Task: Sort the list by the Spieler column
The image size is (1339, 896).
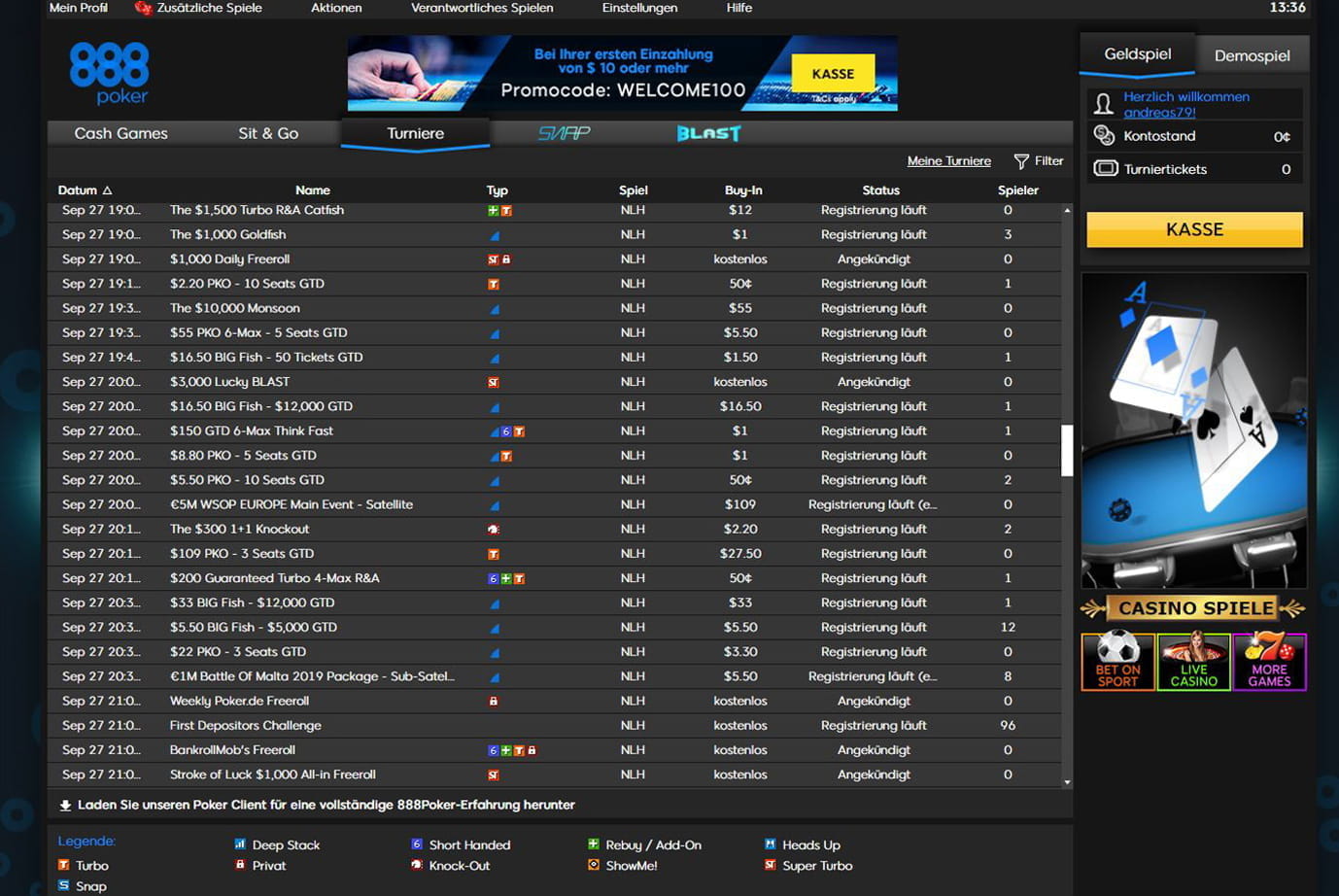Action: [1018, 190]
